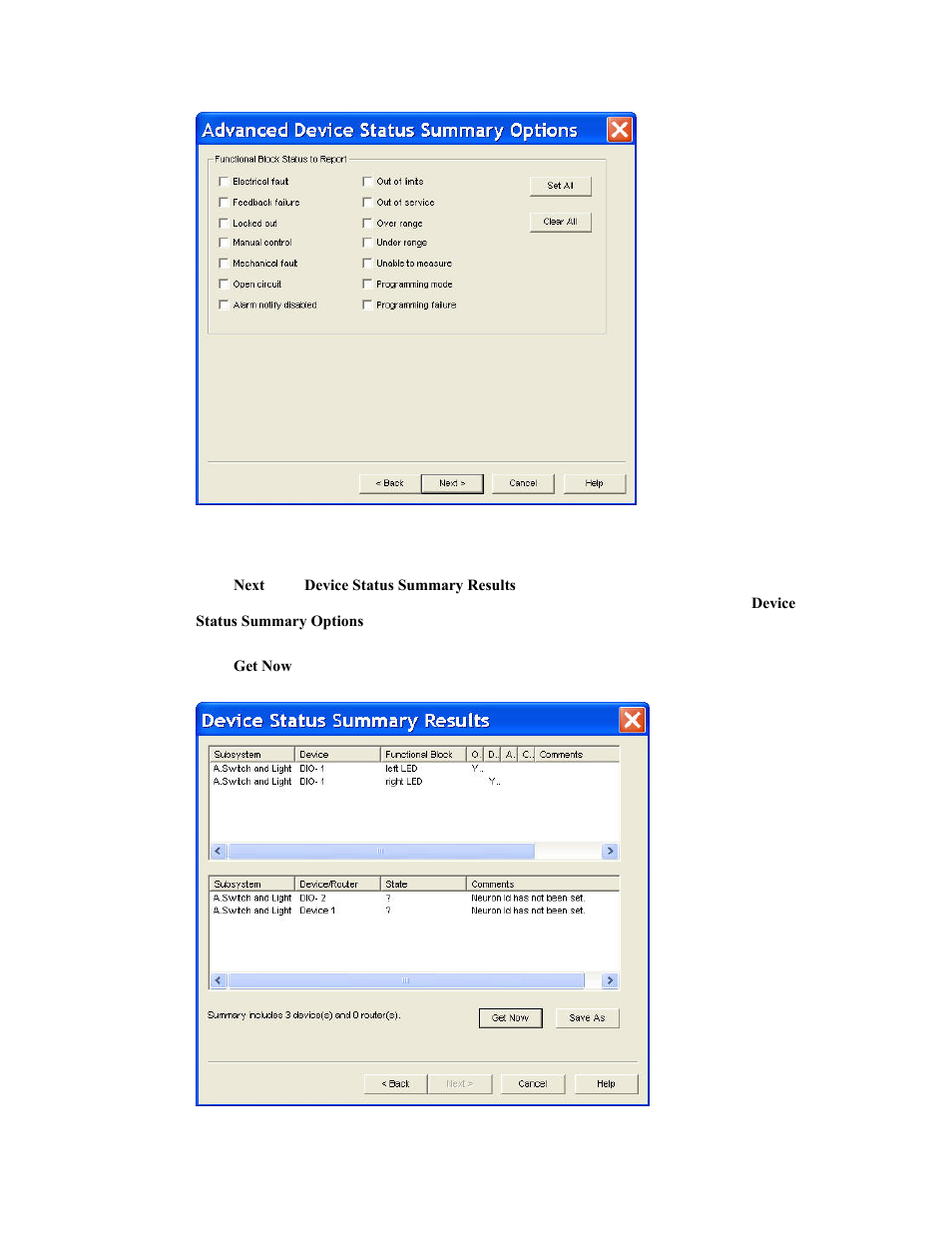Image resolution: width=952 pixels, height=1233 pixels.
Task: Click the State column header
Action: coord(423,885)
